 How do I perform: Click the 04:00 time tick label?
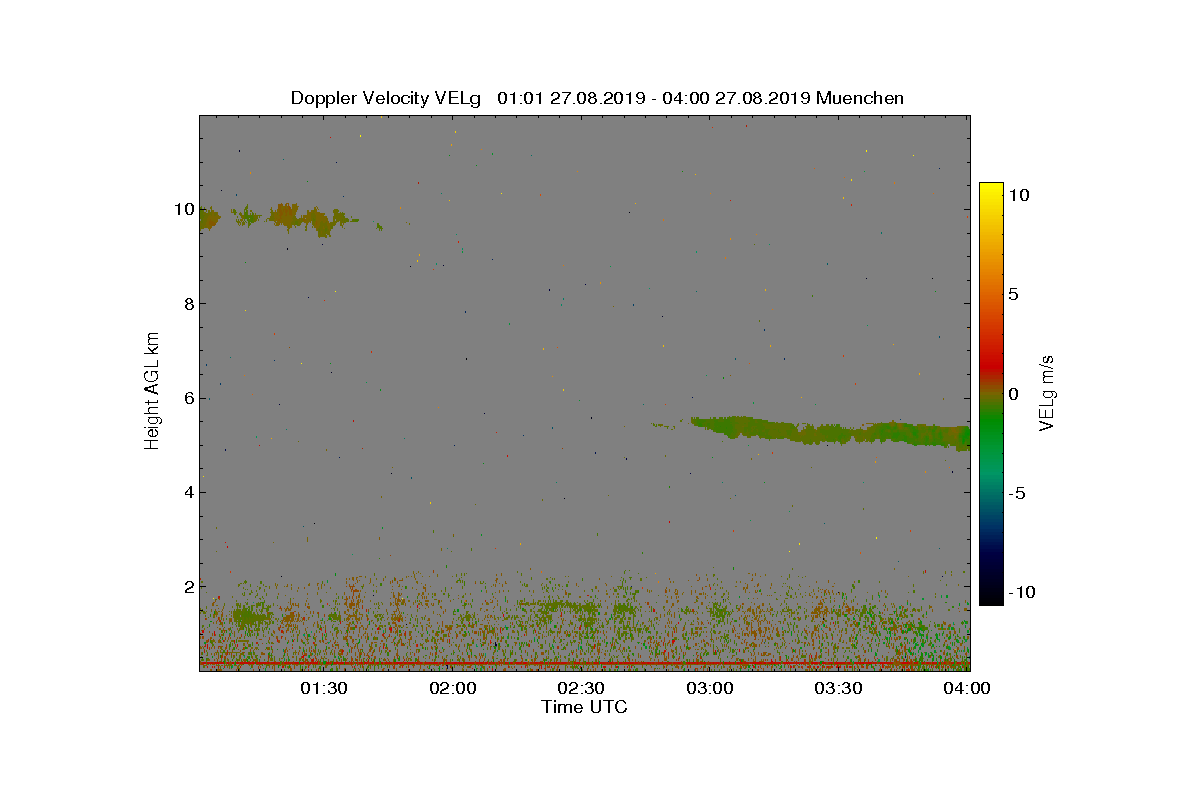tap(967, 688)
